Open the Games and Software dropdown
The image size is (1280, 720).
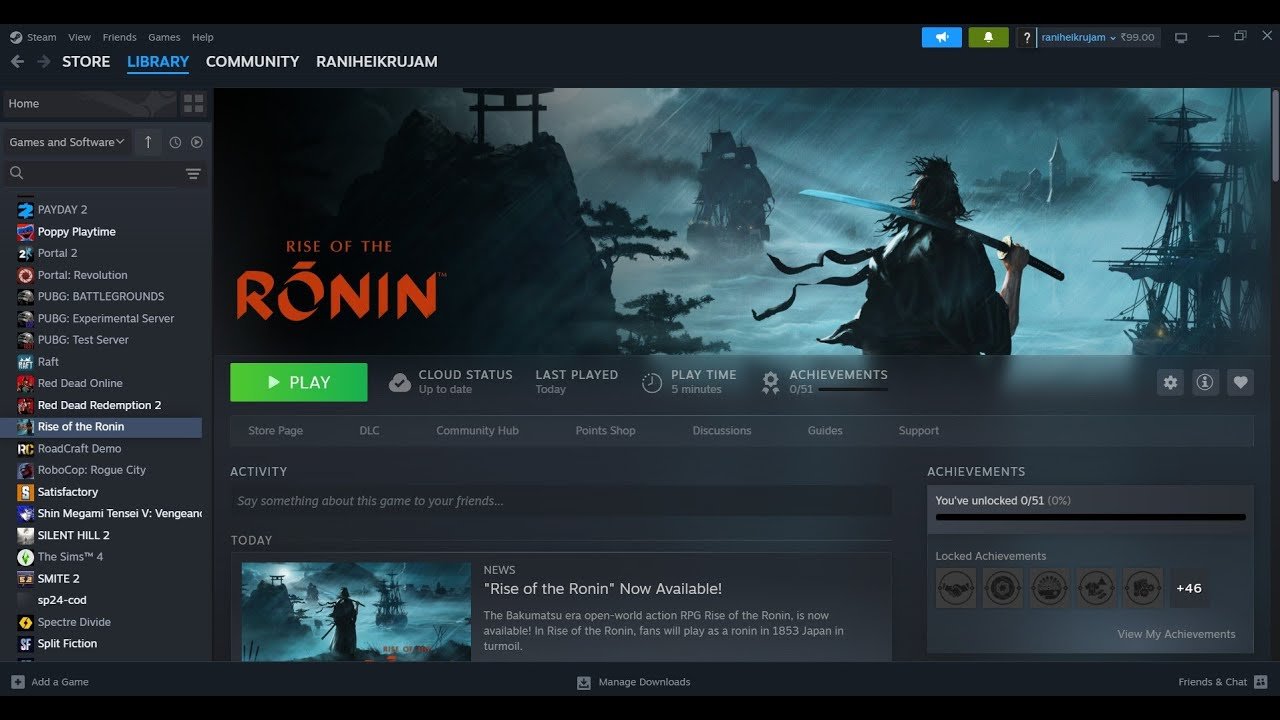coord(67,142)
